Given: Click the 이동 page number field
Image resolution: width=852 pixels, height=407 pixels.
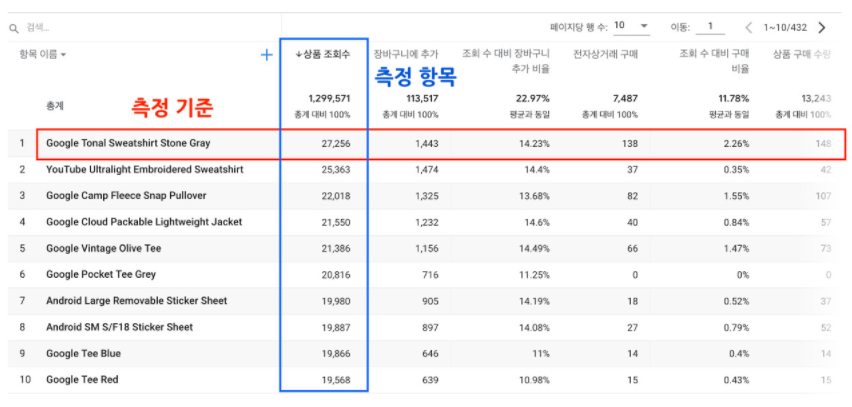Looking at the screenshot, I should tap(710, 27).
